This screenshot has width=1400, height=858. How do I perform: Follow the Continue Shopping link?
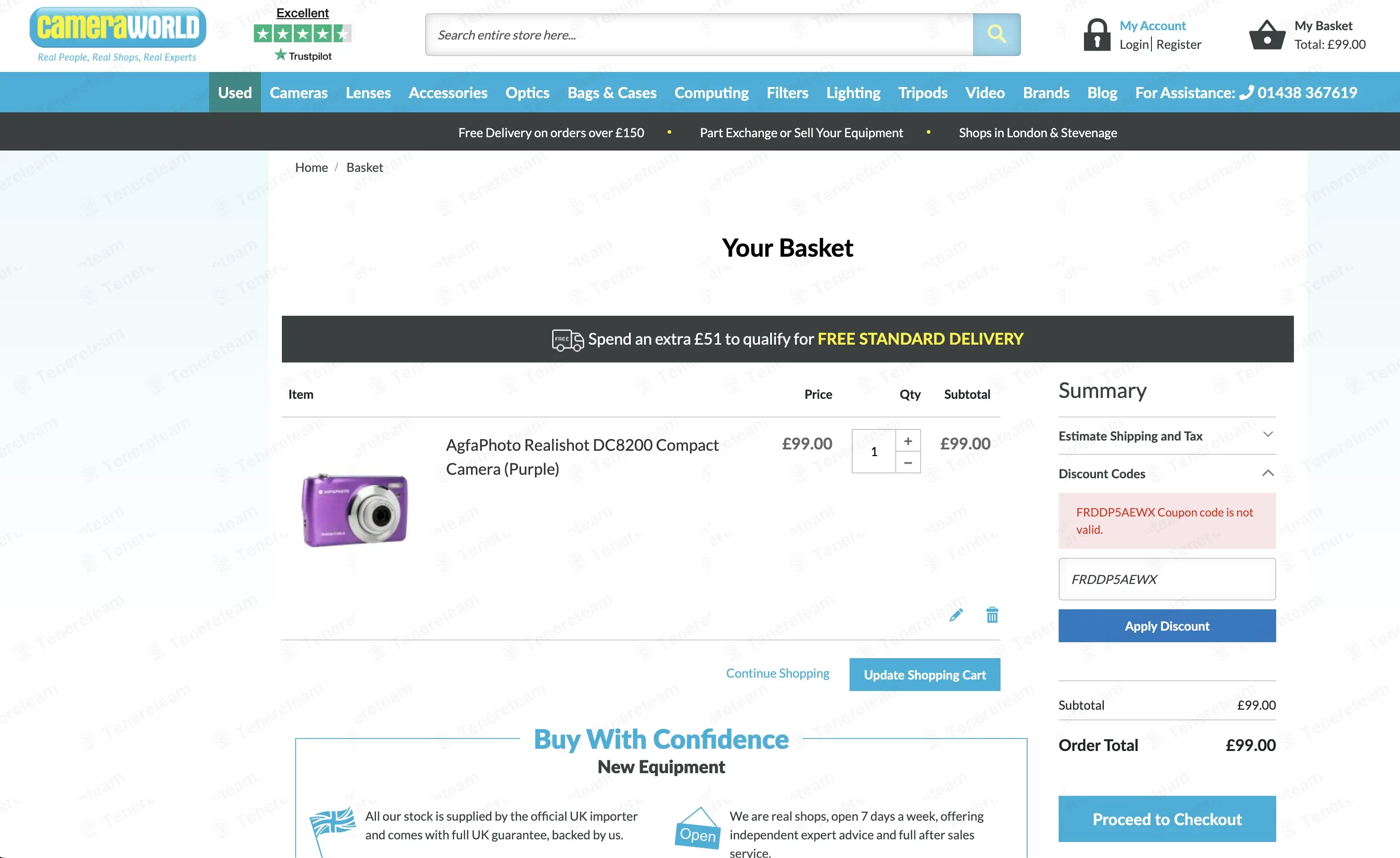pyautogui.click(x=777, y=673)
